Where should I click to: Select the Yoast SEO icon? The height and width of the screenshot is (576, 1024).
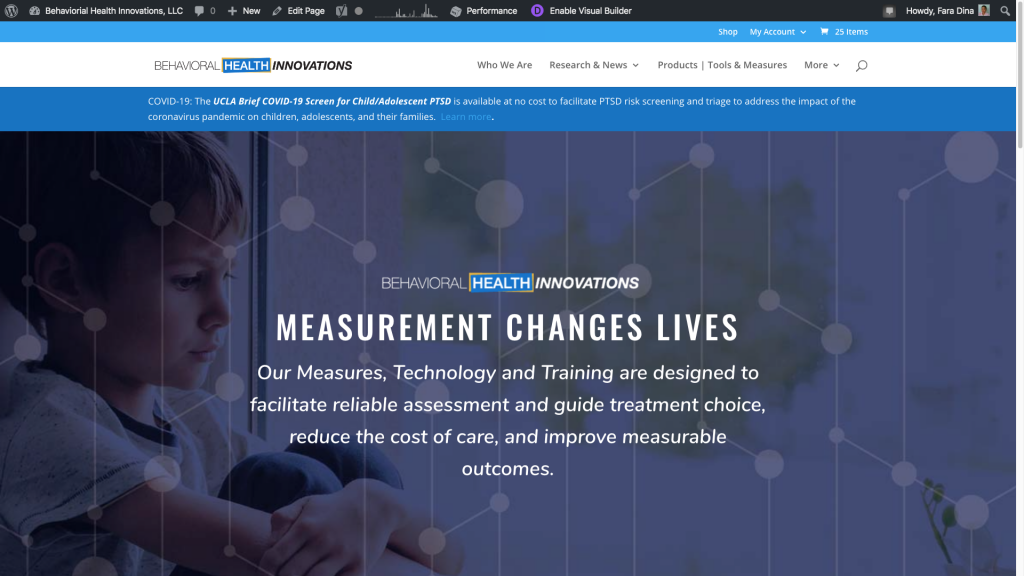click(343, 10)
